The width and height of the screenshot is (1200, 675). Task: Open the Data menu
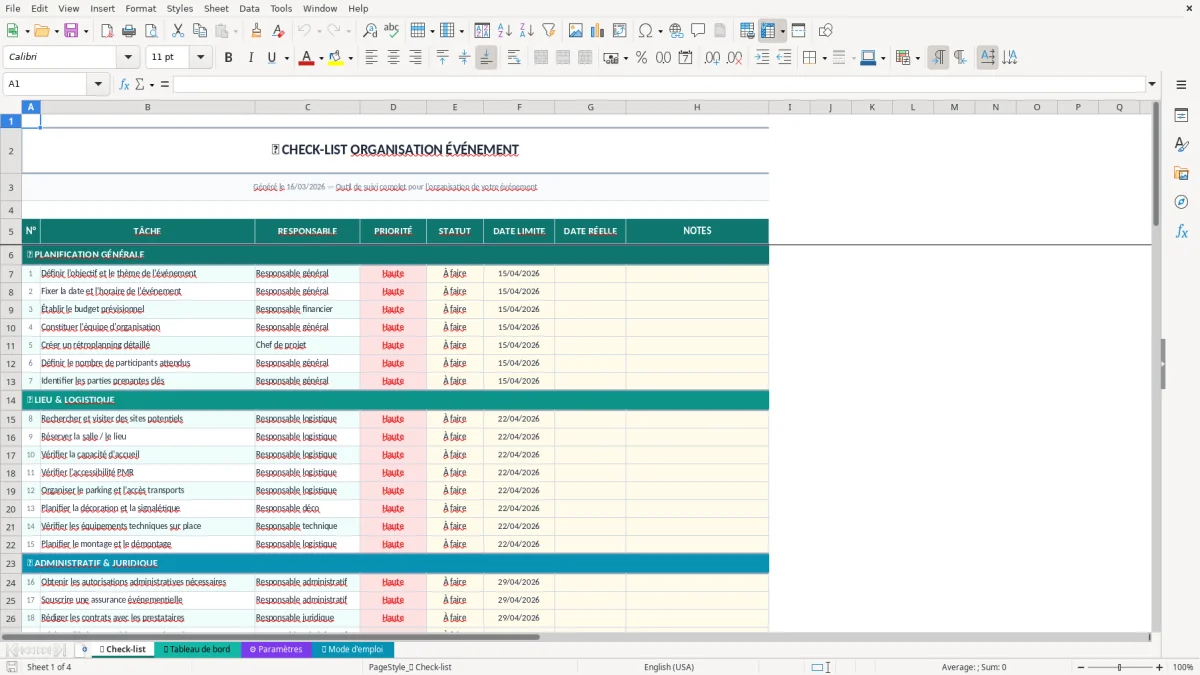[249, 8]
